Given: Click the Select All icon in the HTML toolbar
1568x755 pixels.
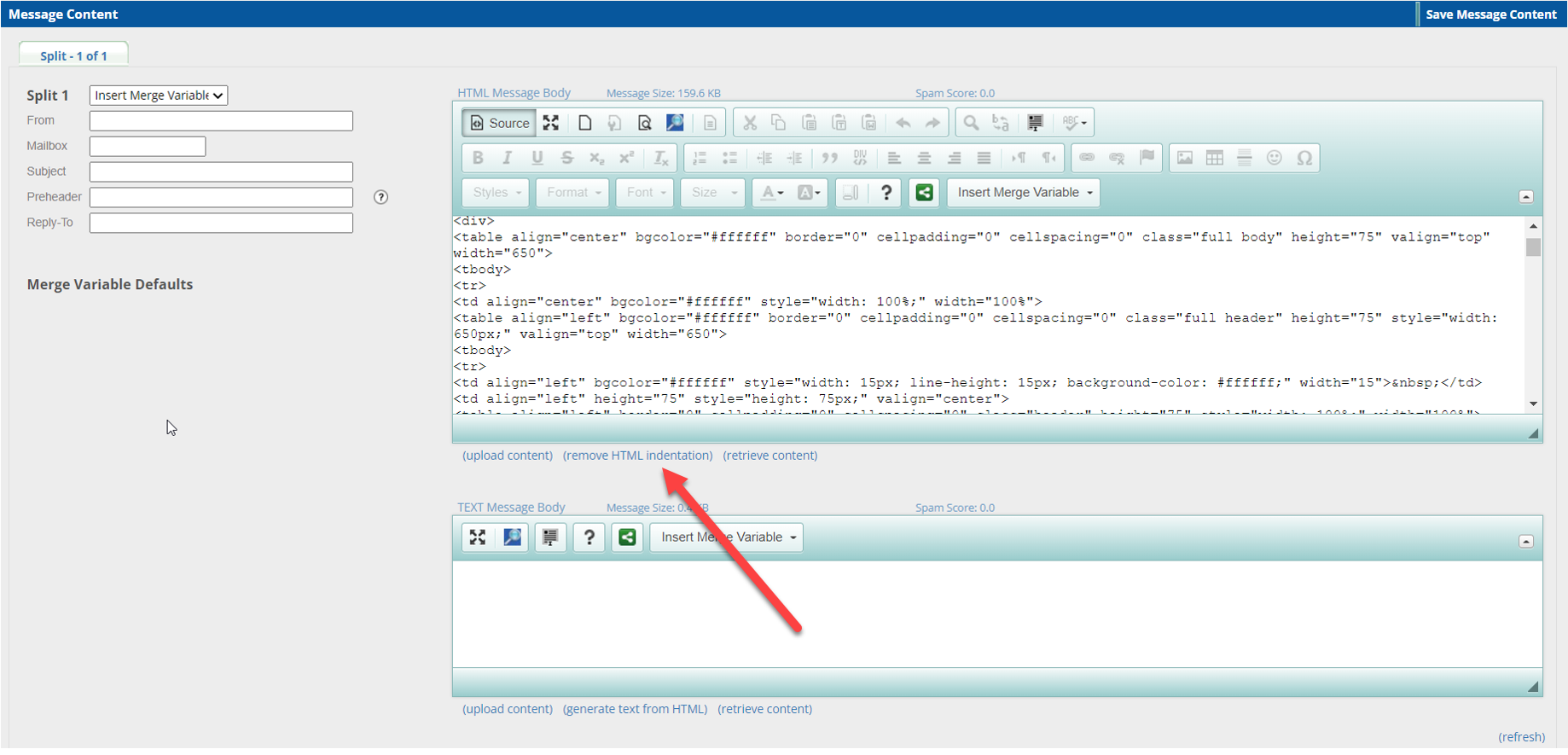Looking at the screenshot, I should click(1035, 123).
